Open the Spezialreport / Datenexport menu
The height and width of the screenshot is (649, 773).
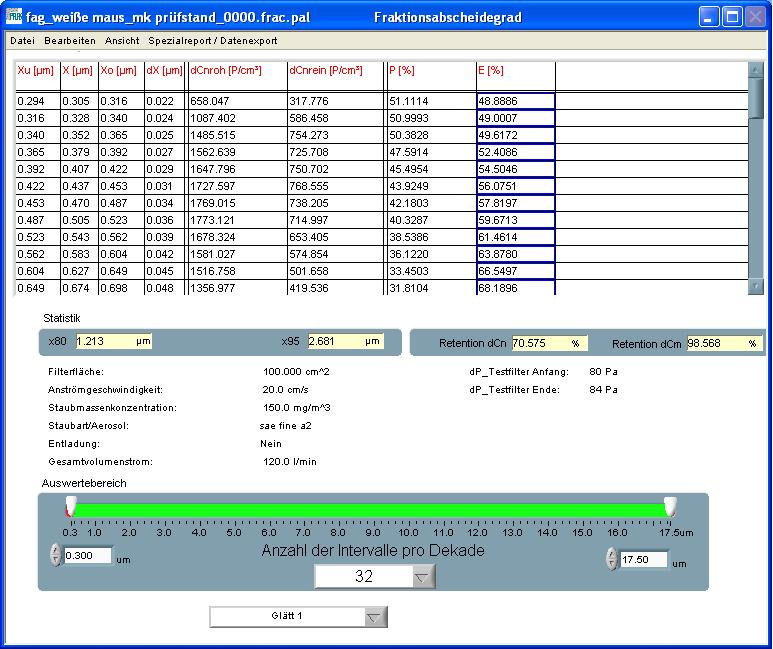213,41
